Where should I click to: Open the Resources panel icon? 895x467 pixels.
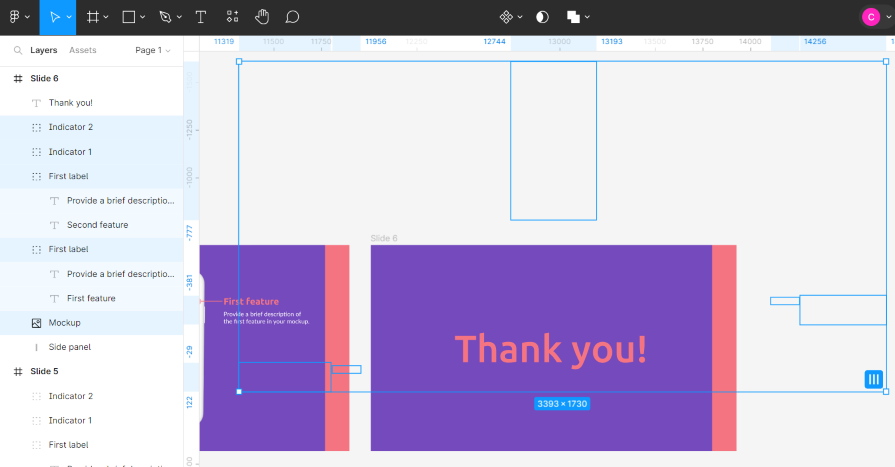[232, 17]
